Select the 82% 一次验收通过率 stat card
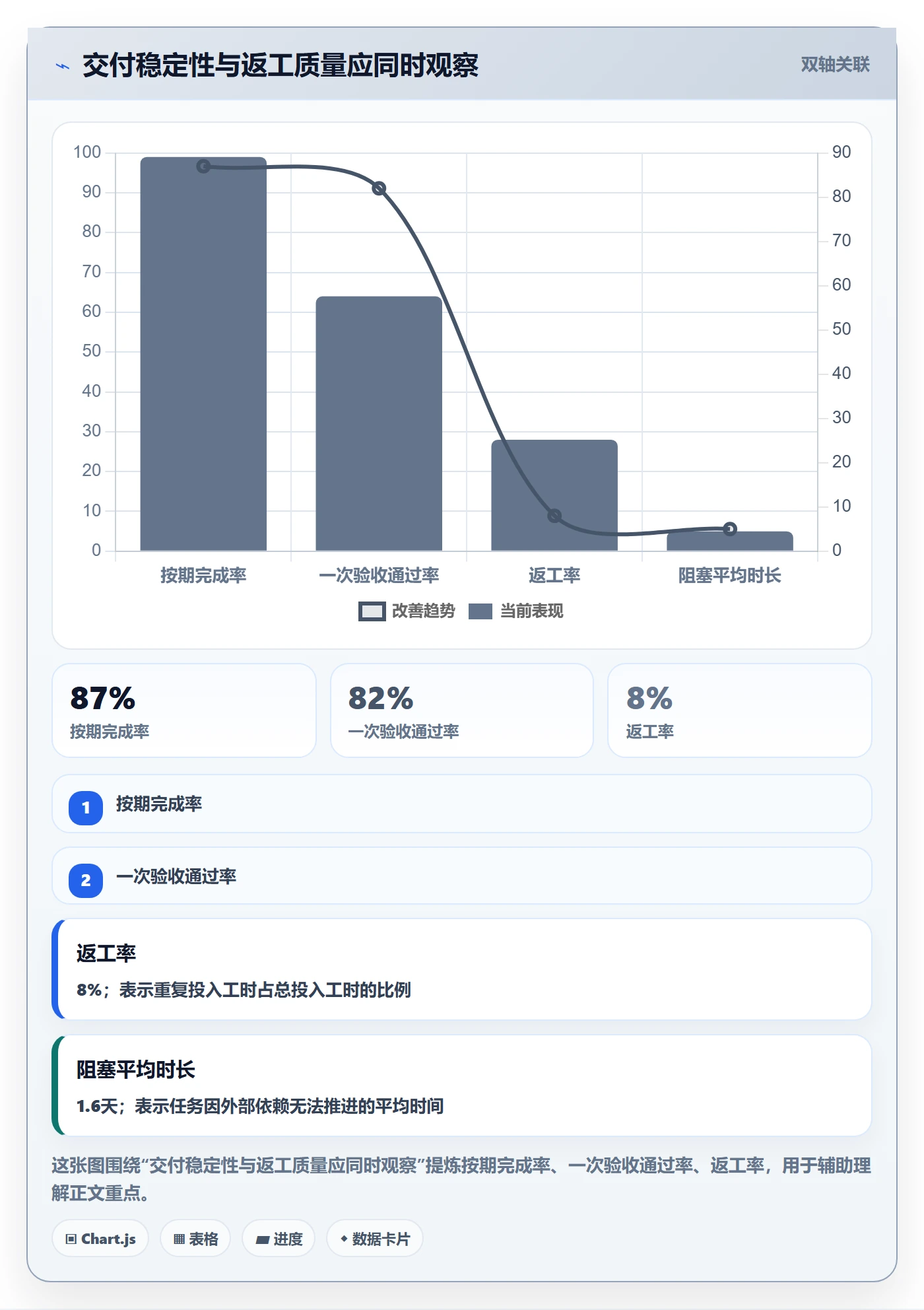 click(x=462, y=710)
